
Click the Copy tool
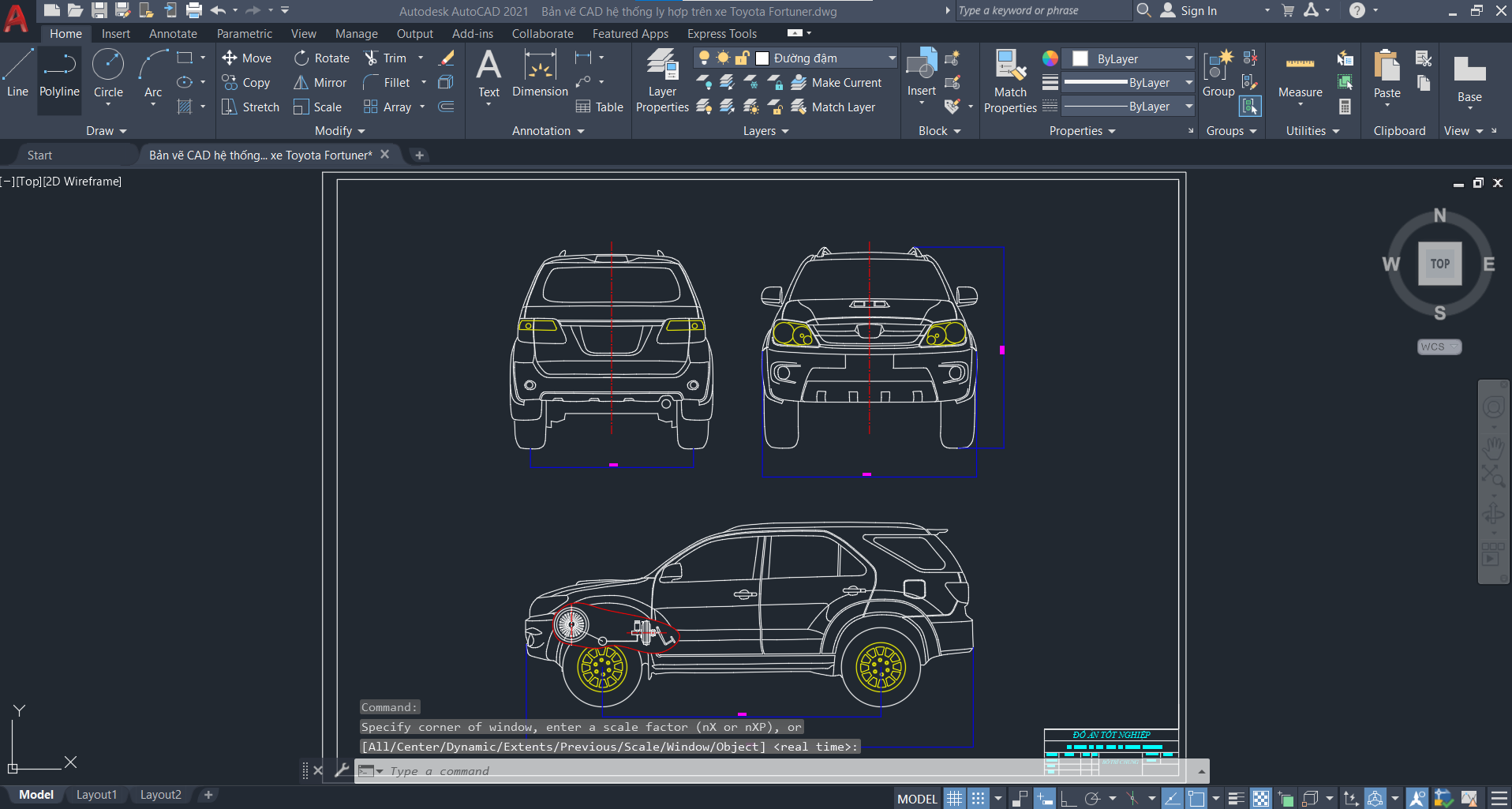tap(246, 82)
